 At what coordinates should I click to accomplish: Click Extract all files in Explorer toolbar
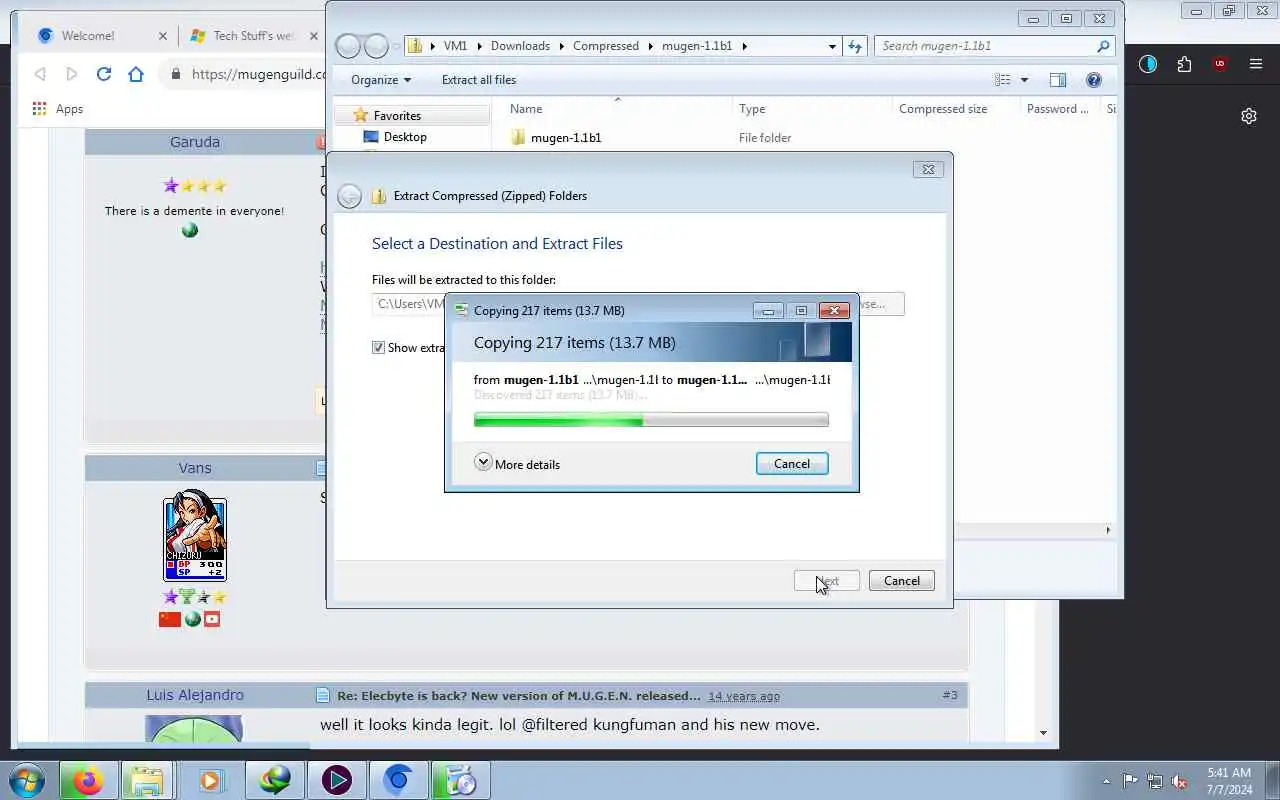[x=479, y=80]
